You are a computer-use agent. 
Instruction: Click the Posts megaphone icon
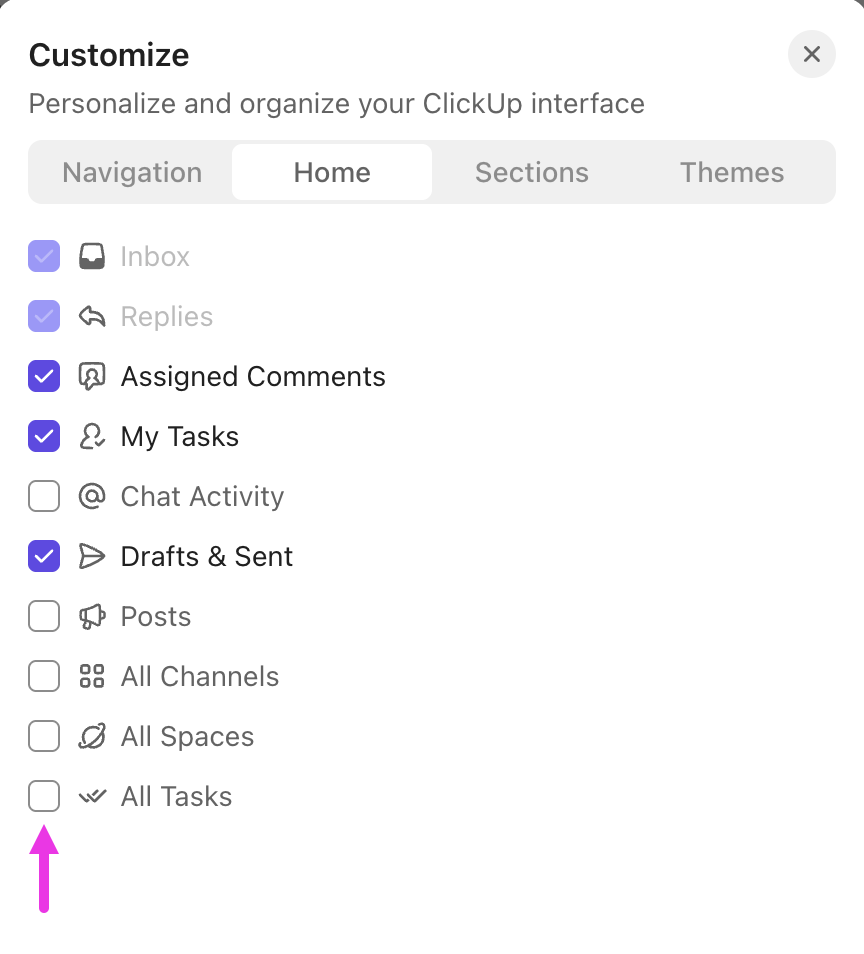coord(92,616)
